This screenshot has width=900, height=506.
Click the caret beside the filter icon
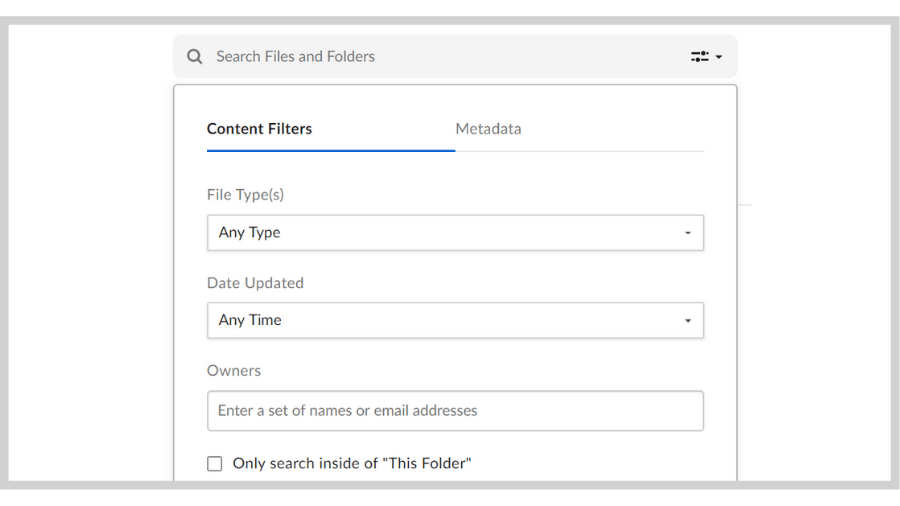[719, 57]
